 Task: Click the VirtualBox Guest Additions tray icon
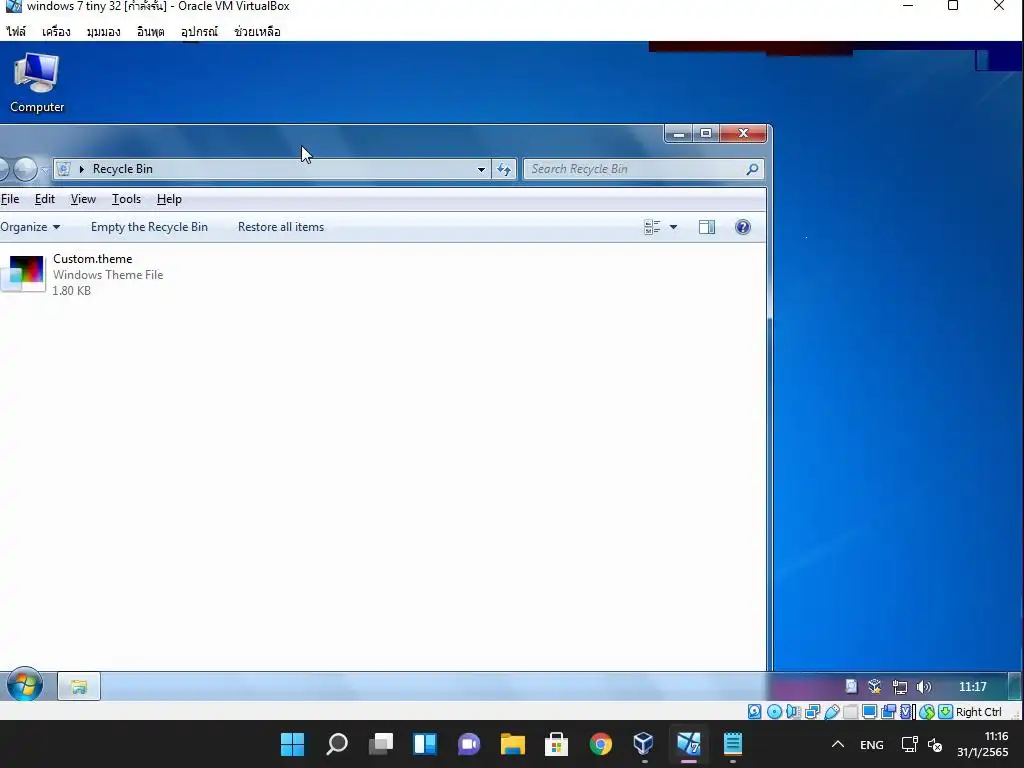click(874, 686)
